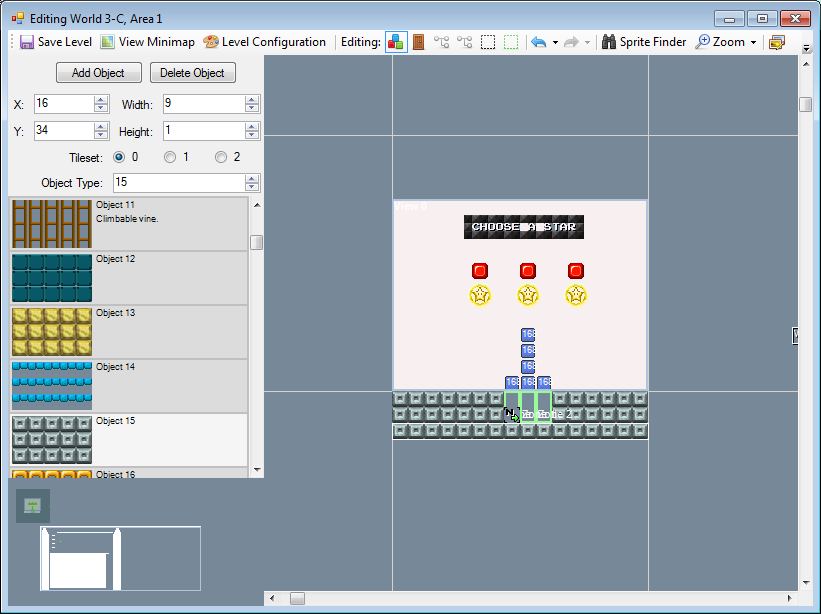821x614 pixels.
Task: Undo the last action
Action: 538,42
